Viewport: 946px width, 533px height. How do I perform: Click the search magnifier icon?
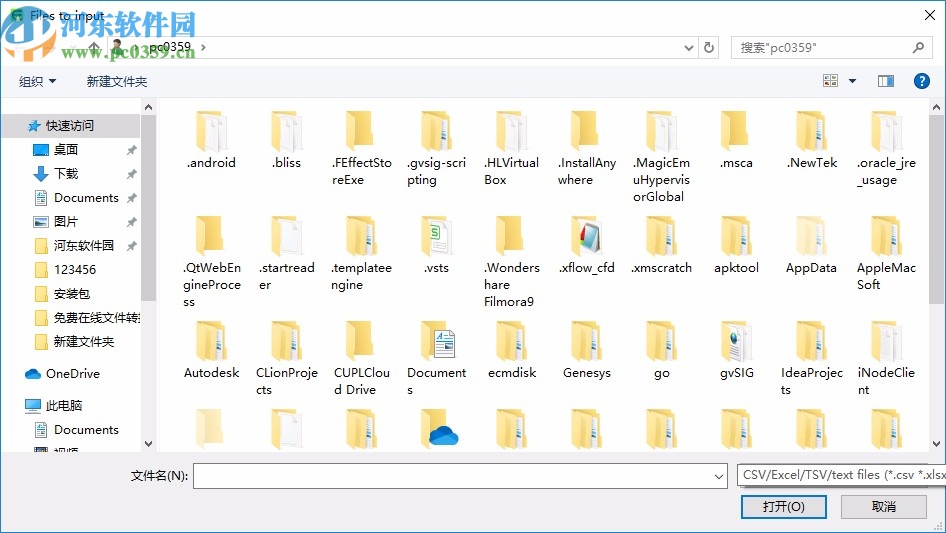coord(918,47)
